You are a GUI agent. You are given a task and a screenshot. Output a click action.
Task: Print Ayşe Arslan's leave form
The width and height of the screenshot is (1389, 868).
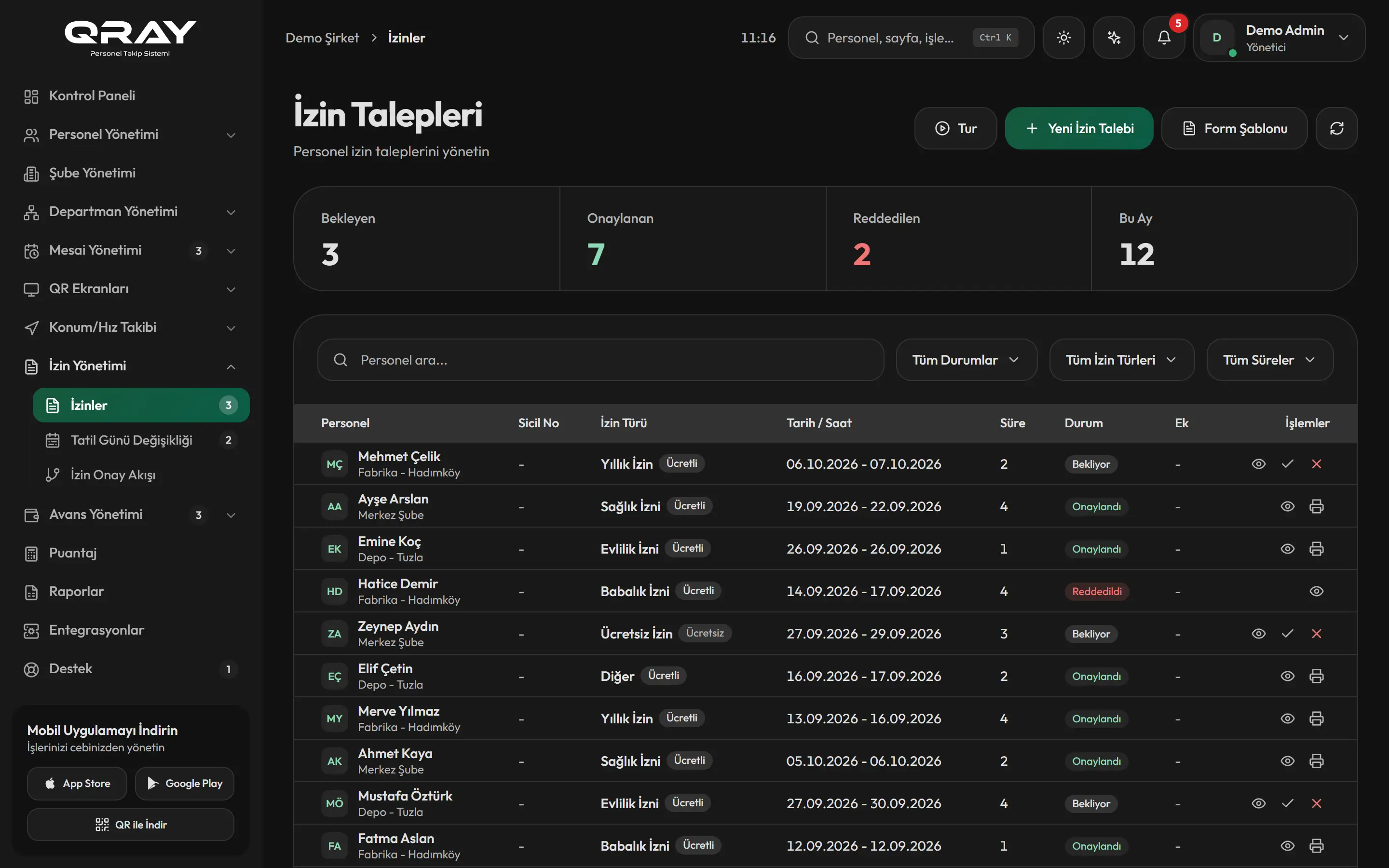click(x=1317, y=506)
